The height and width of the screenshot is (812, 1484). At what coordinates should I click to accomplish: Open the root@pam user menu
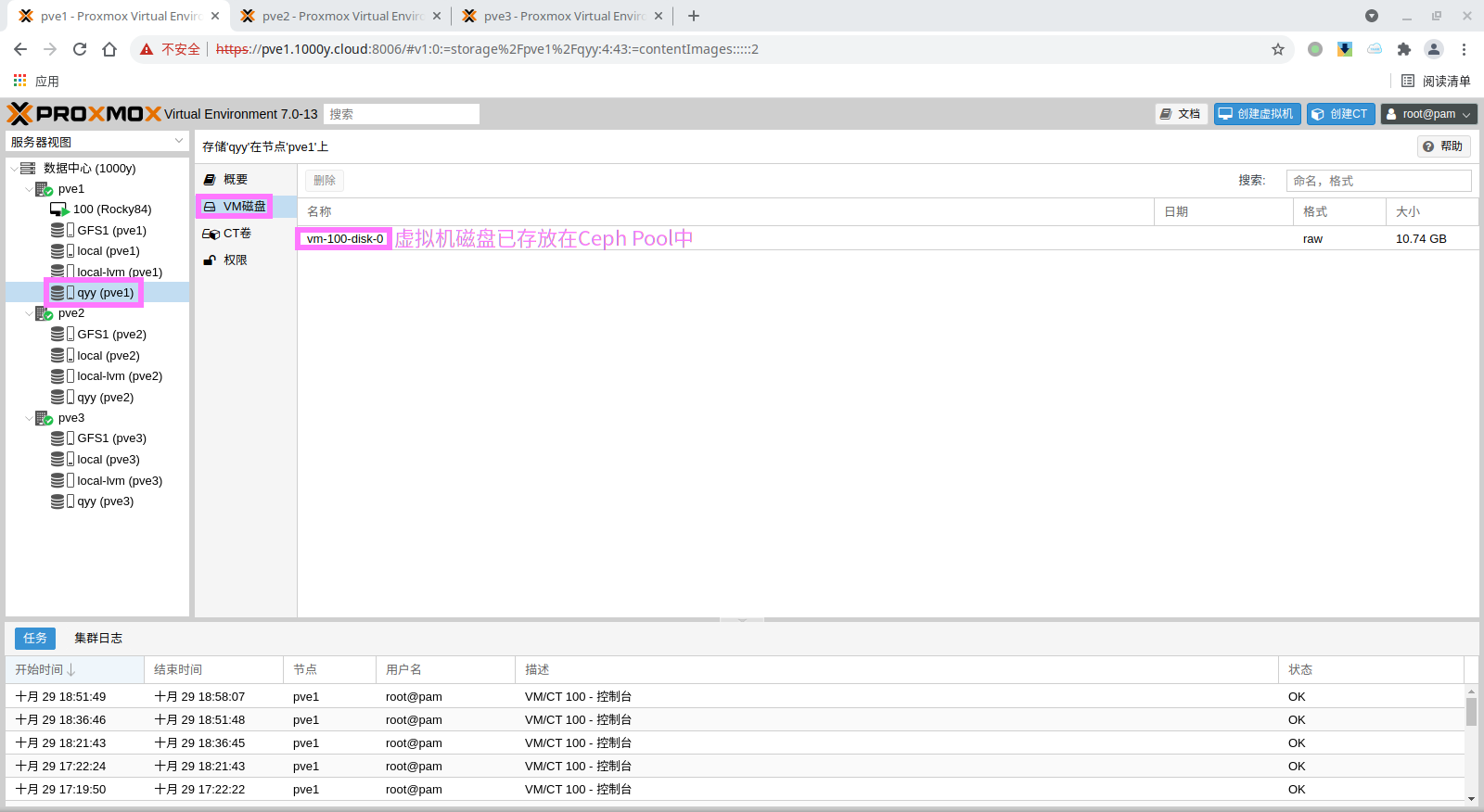tap(1427, 114)
